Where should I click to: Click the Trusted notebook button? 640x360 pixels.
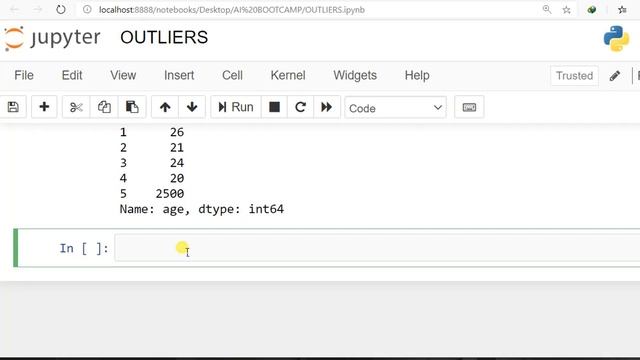tap(574, 76)
